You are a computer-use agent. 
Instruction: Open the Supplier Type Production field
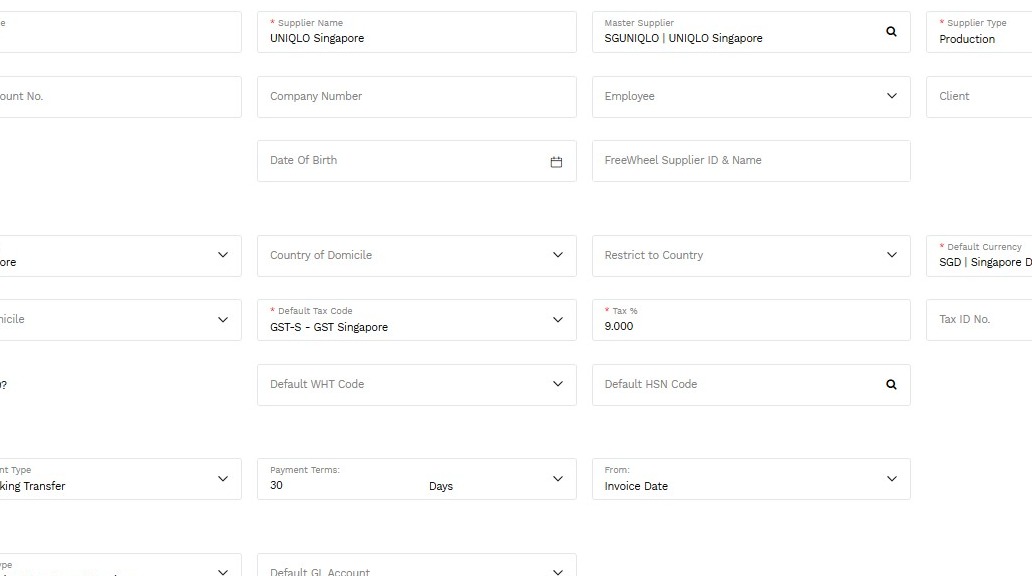[x=979, y=32]
